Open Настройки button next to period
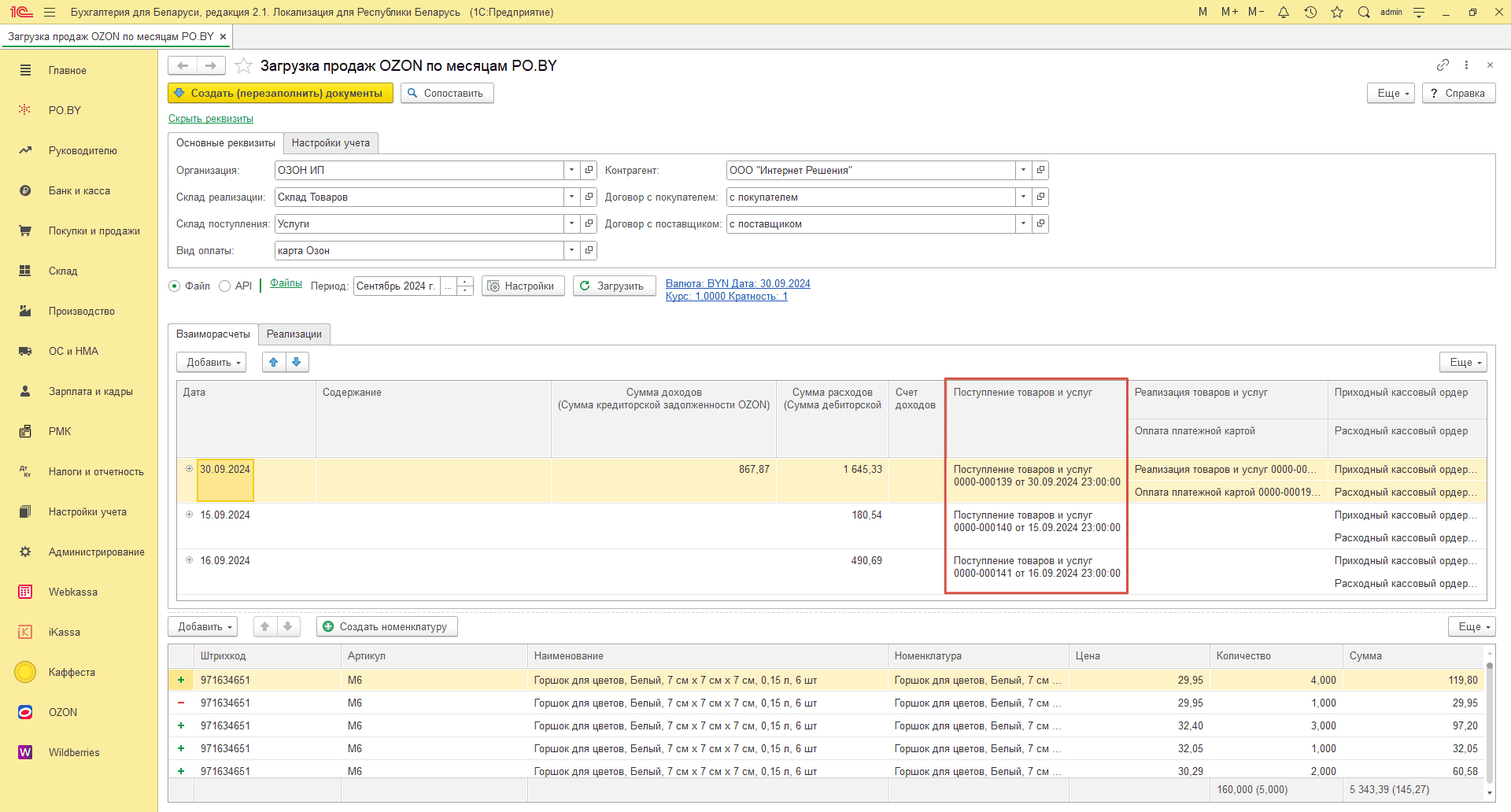This screenshot has width=1511, height=812. [x=523, y=286]
